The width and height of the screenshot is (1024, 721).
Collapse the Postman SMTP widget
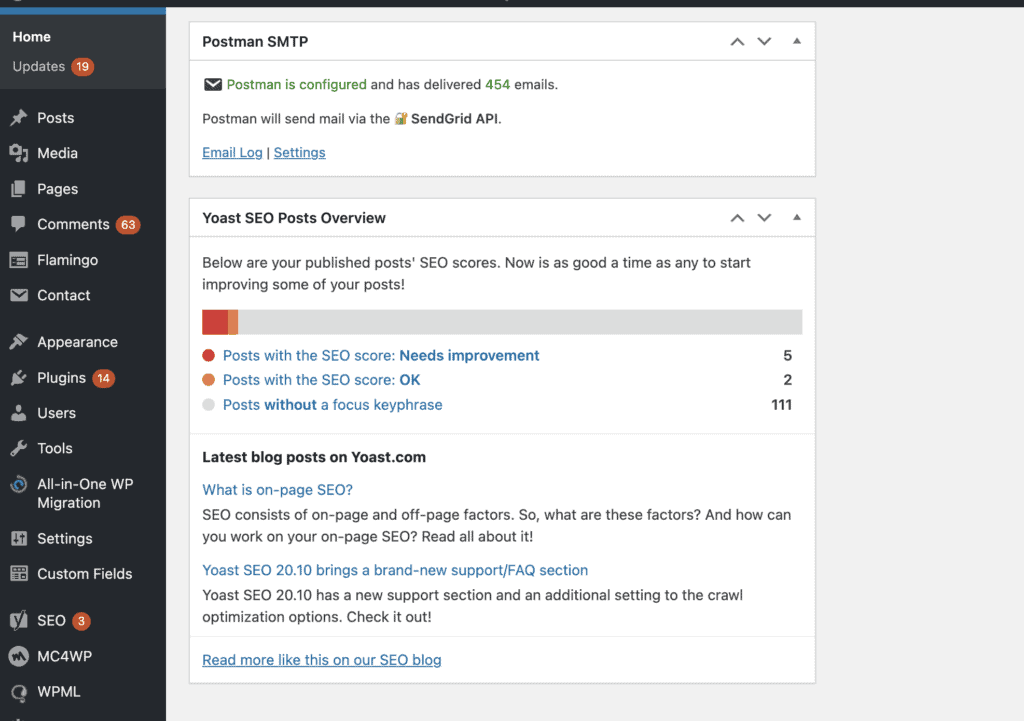796,41
